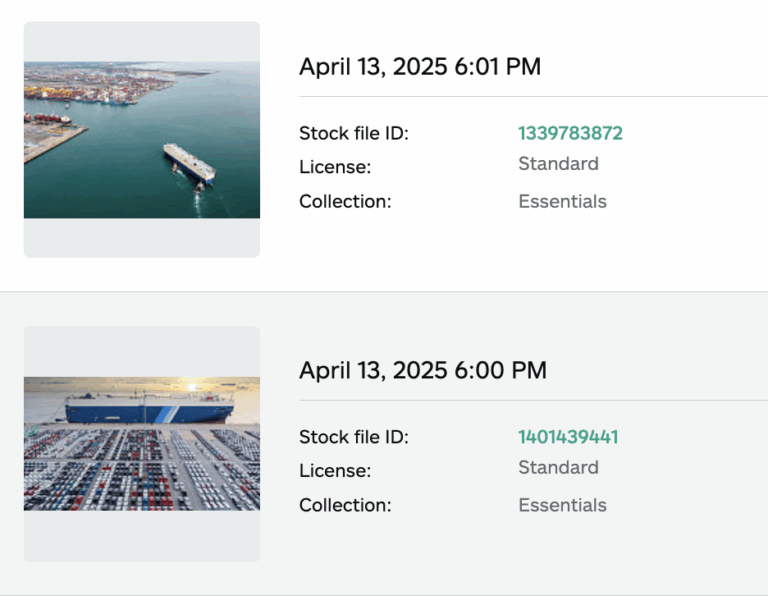
Task: Click stock file ID 1339783872 link
Action: click(x=570, y=133)
